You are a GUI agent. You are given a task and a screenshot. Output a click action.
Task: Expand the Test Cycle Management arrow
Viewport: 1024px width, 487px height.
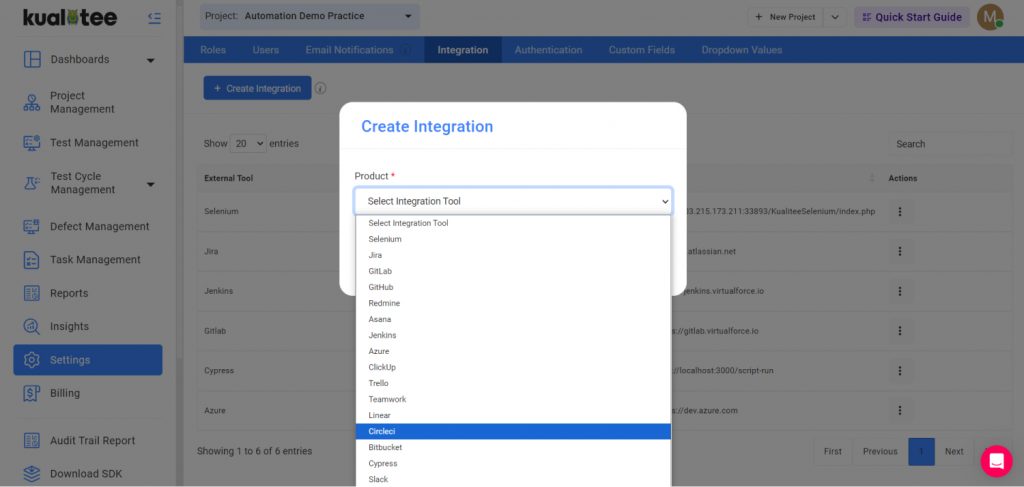[x=151, y=185]
